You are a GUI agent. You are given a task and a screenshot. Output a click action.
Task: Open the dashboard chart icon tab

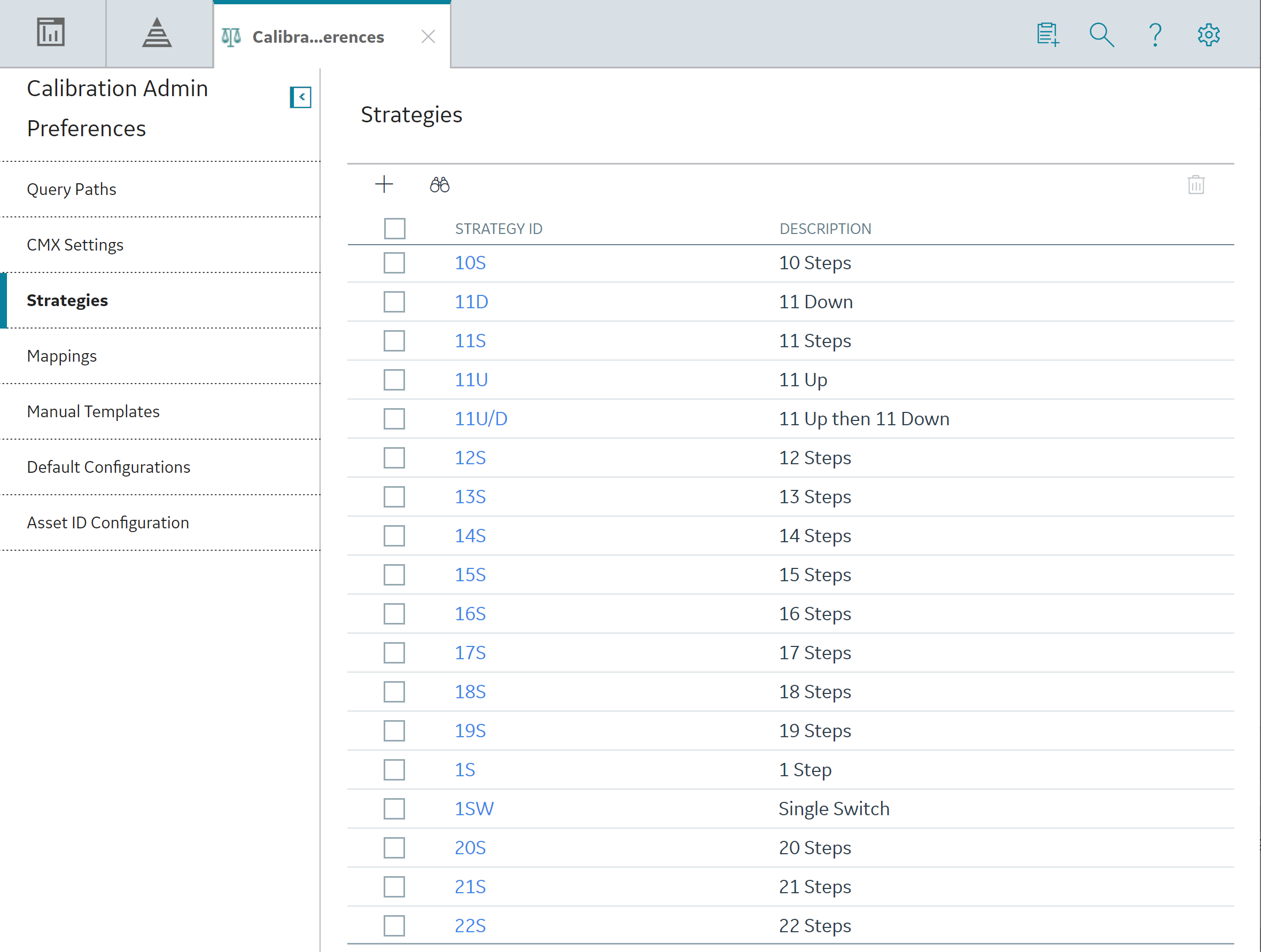point(51,33)
